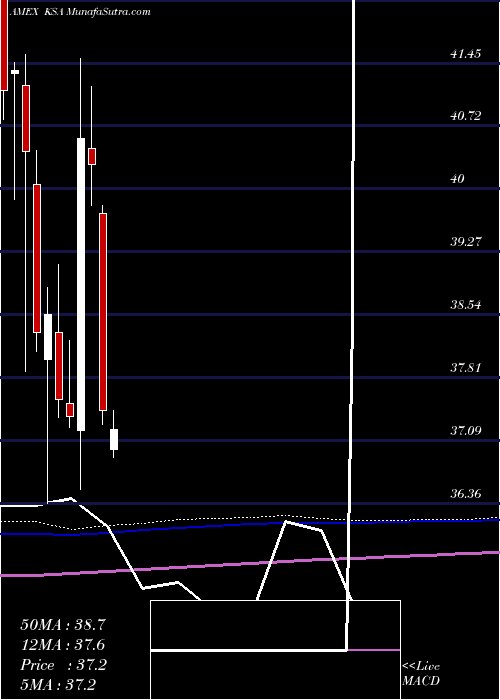Viewport: 500px width, 700px height.
Task: Click the AMEX KSA MunafaSutra.com title text
Action: (79, 12)
